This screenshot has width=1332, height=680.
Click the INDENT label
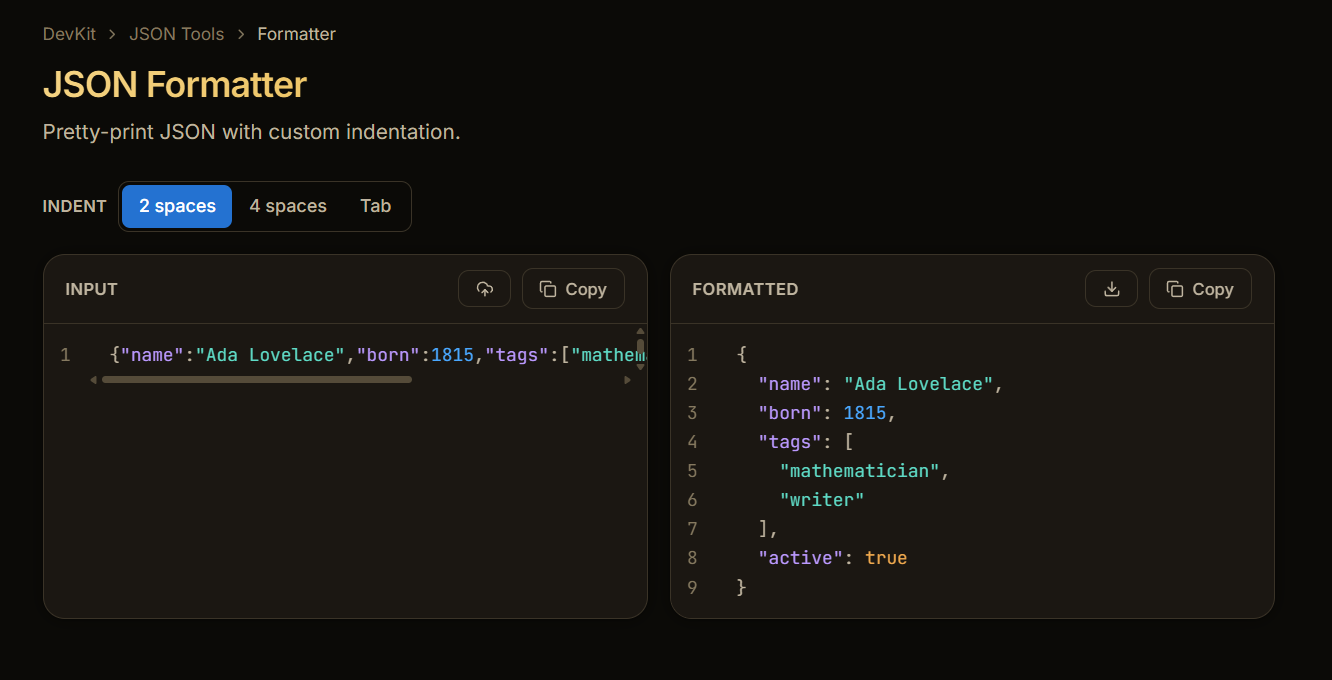(x=75, y=206)
